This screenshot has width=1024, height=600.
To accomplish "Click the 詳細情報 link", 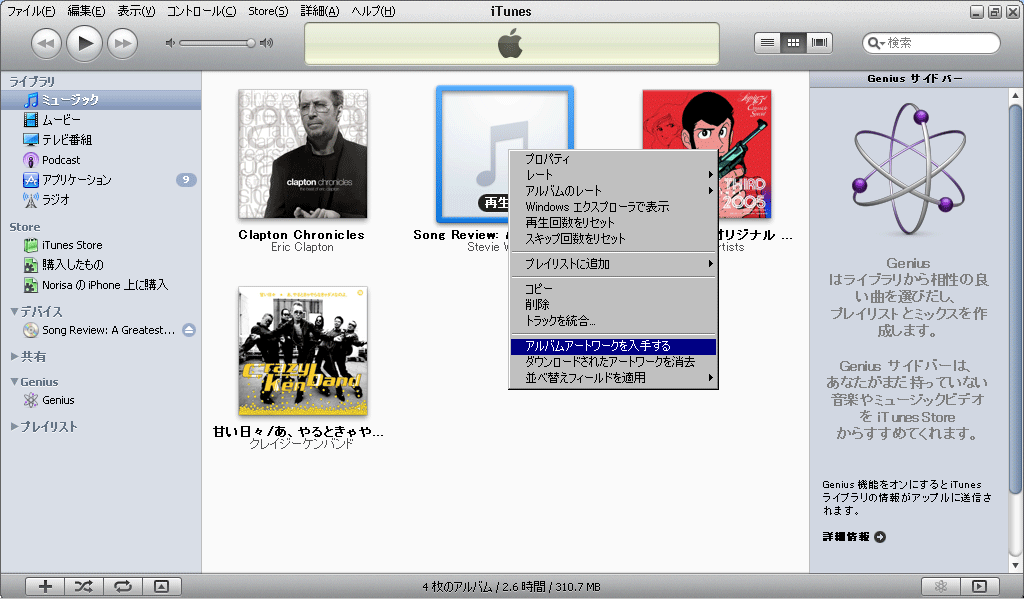I will coord(854,537).
